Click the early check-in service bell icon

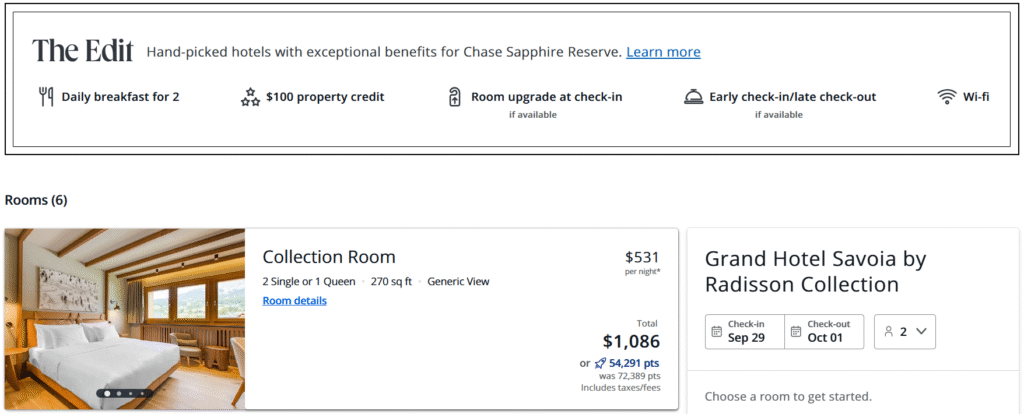click(693, 97)
